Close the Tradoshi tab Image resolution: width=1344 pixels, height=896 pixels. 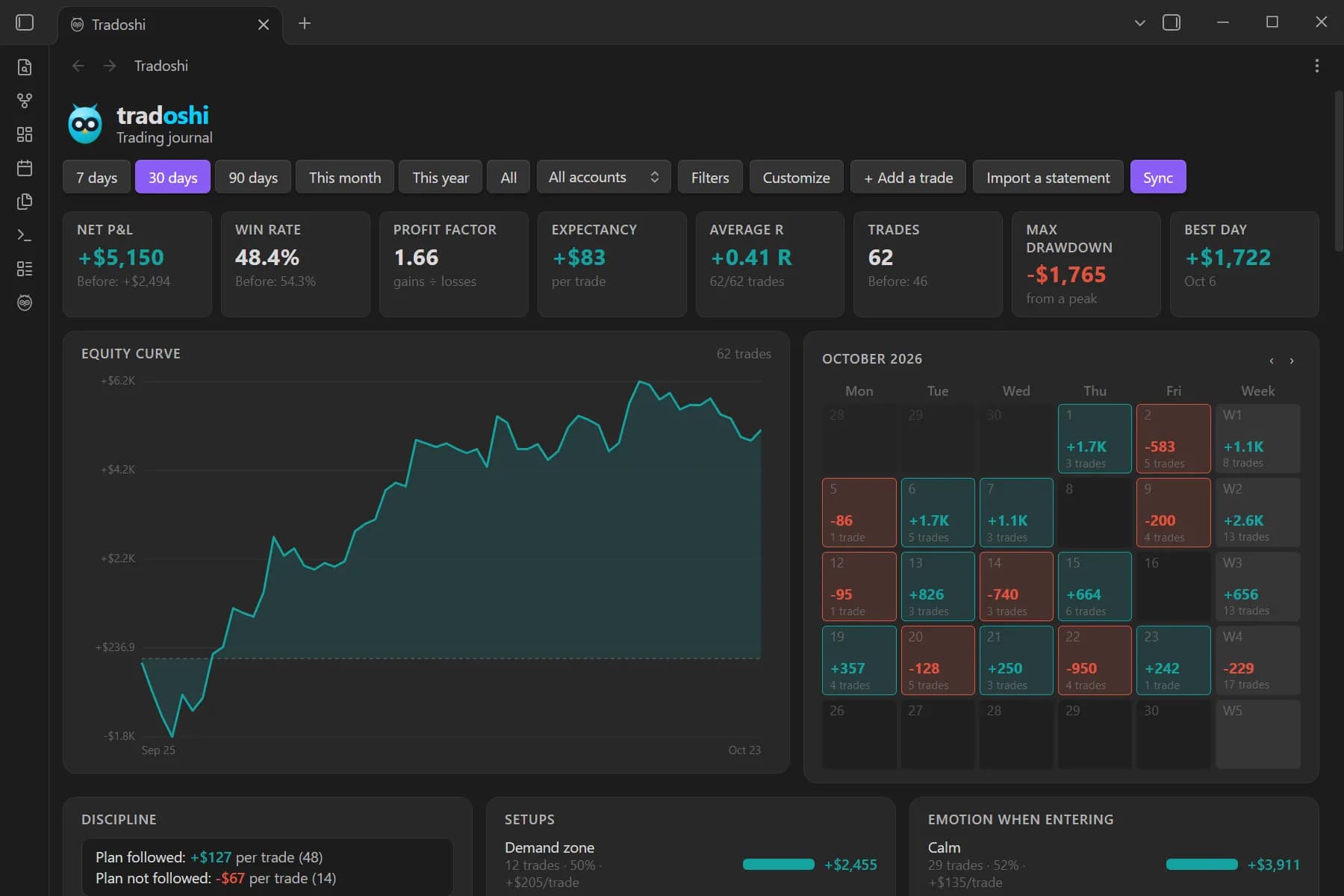[264, 25]
